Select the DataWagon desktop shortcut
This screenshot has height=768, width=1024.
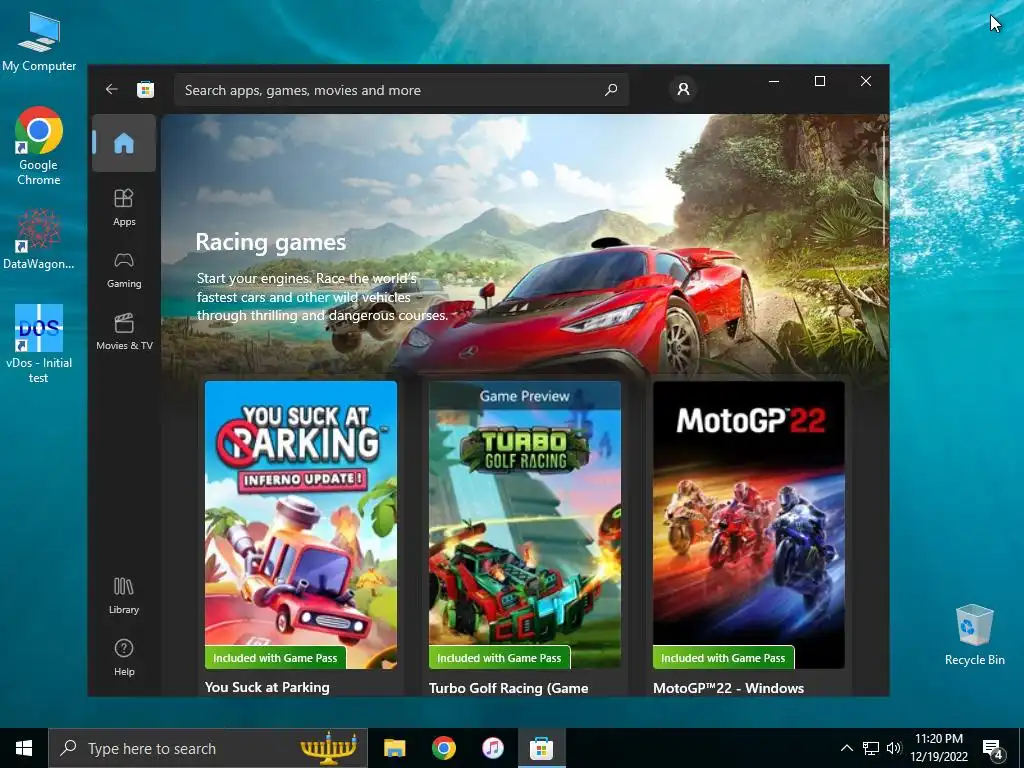pyautogui.click(x=39, y=240)
